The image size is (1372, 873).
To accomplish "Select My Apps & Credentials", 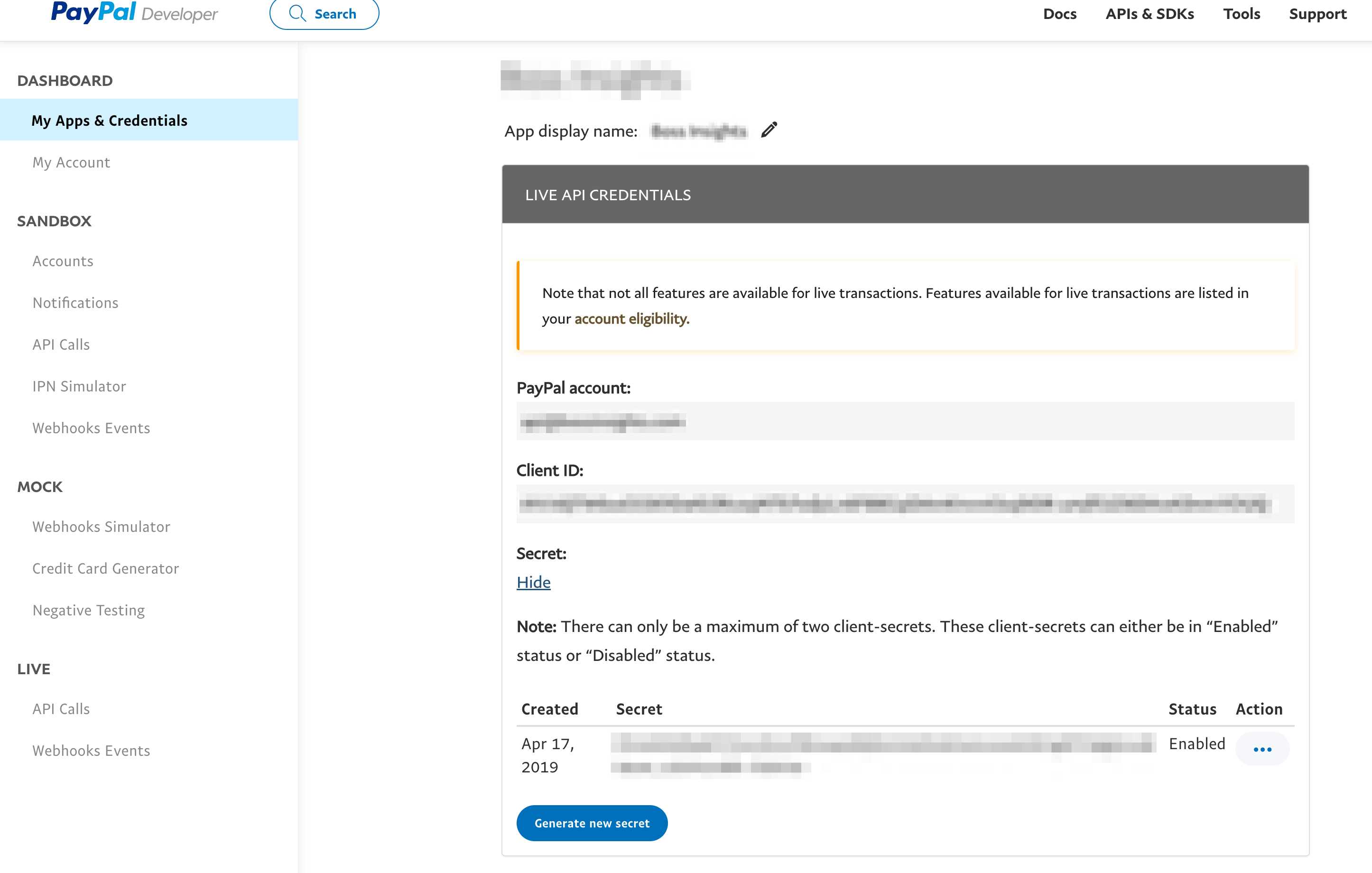I will point(148,120).
